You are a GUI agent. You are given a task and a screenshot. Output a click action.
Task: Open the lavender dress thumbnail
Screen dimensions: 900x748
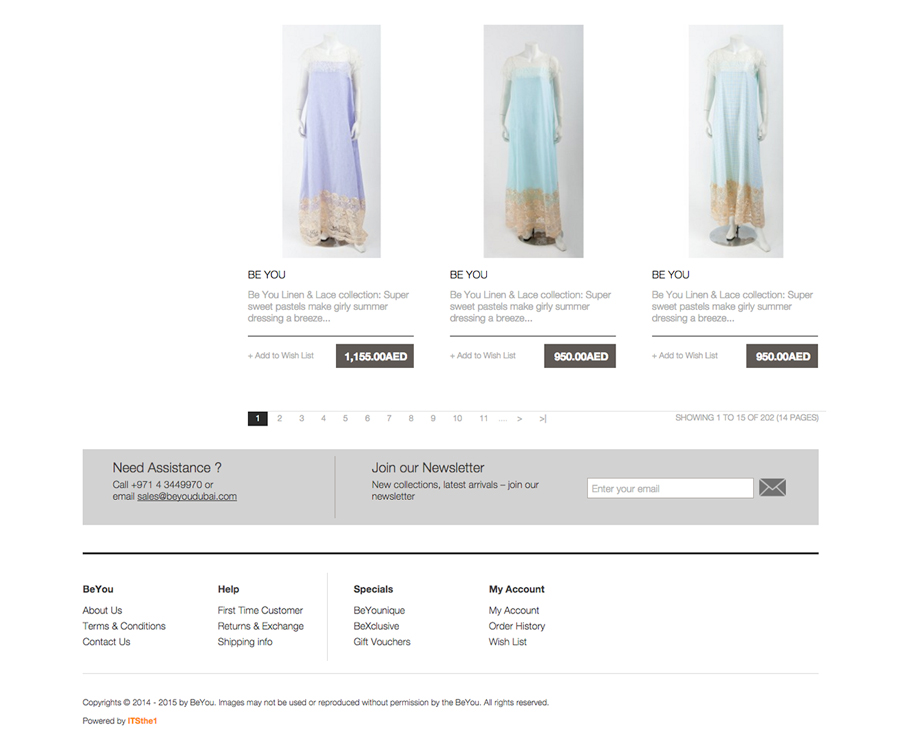pos(331,141)
